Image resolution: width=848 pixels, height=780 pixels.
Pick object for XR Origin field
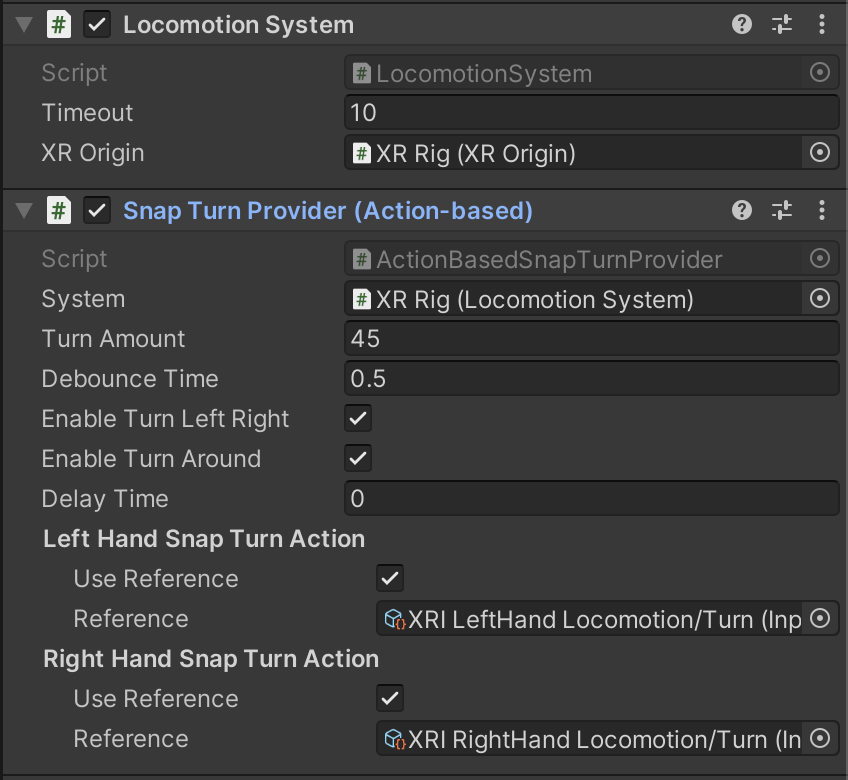(820, 153)
